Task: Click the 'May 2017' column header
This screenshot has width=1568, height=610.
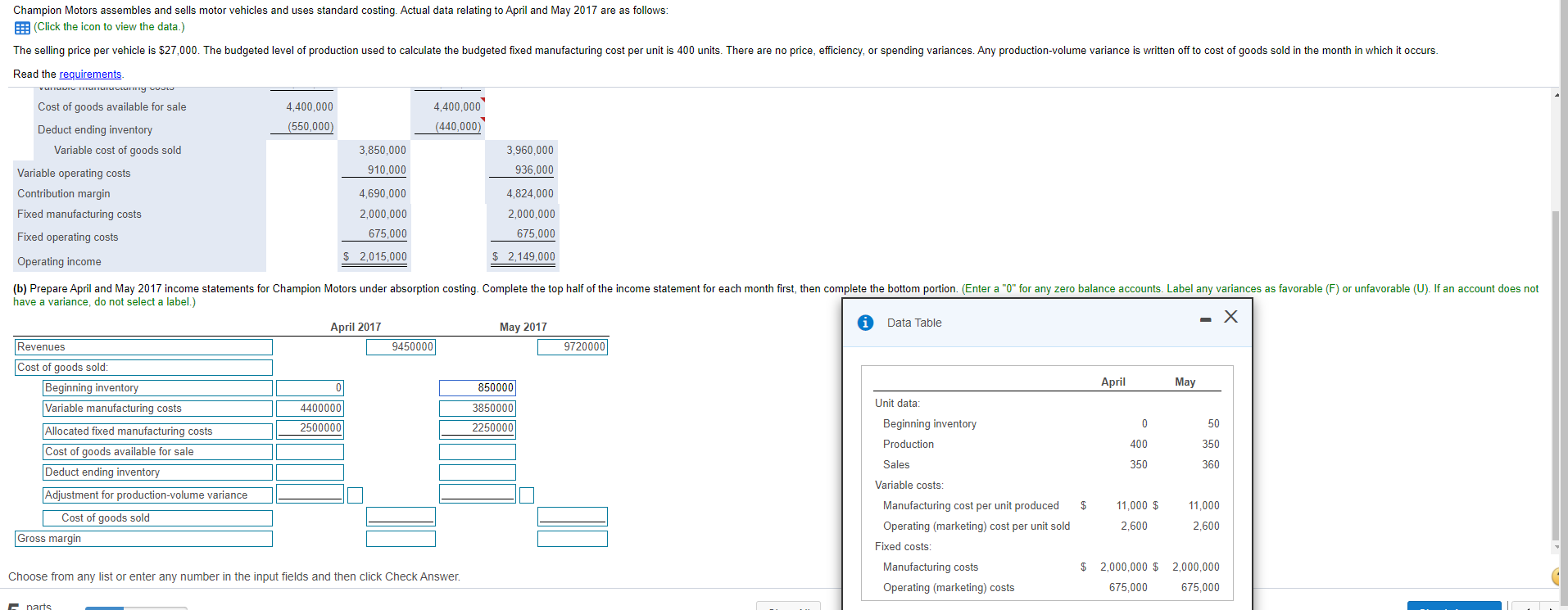Action: tap(523, 328)
